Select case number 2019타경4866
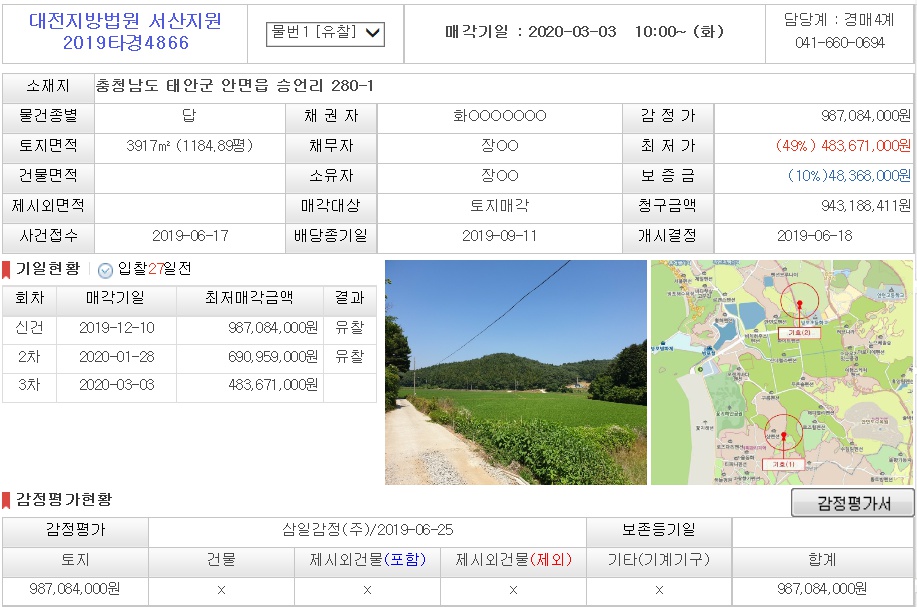 pyautogui.click(x=126, y=43)
